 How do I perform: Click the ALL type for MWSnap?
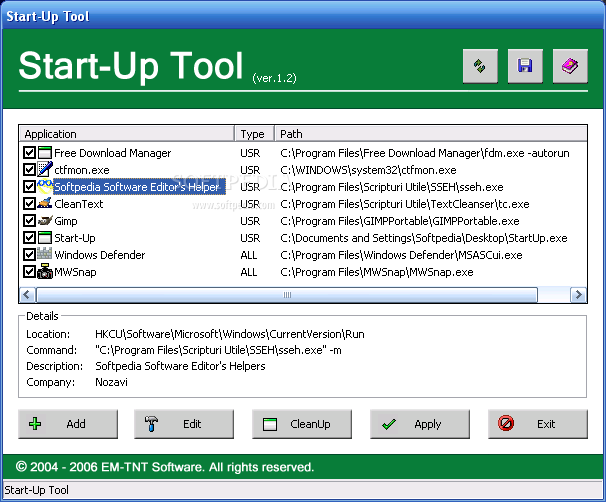(x=249, y=272)
